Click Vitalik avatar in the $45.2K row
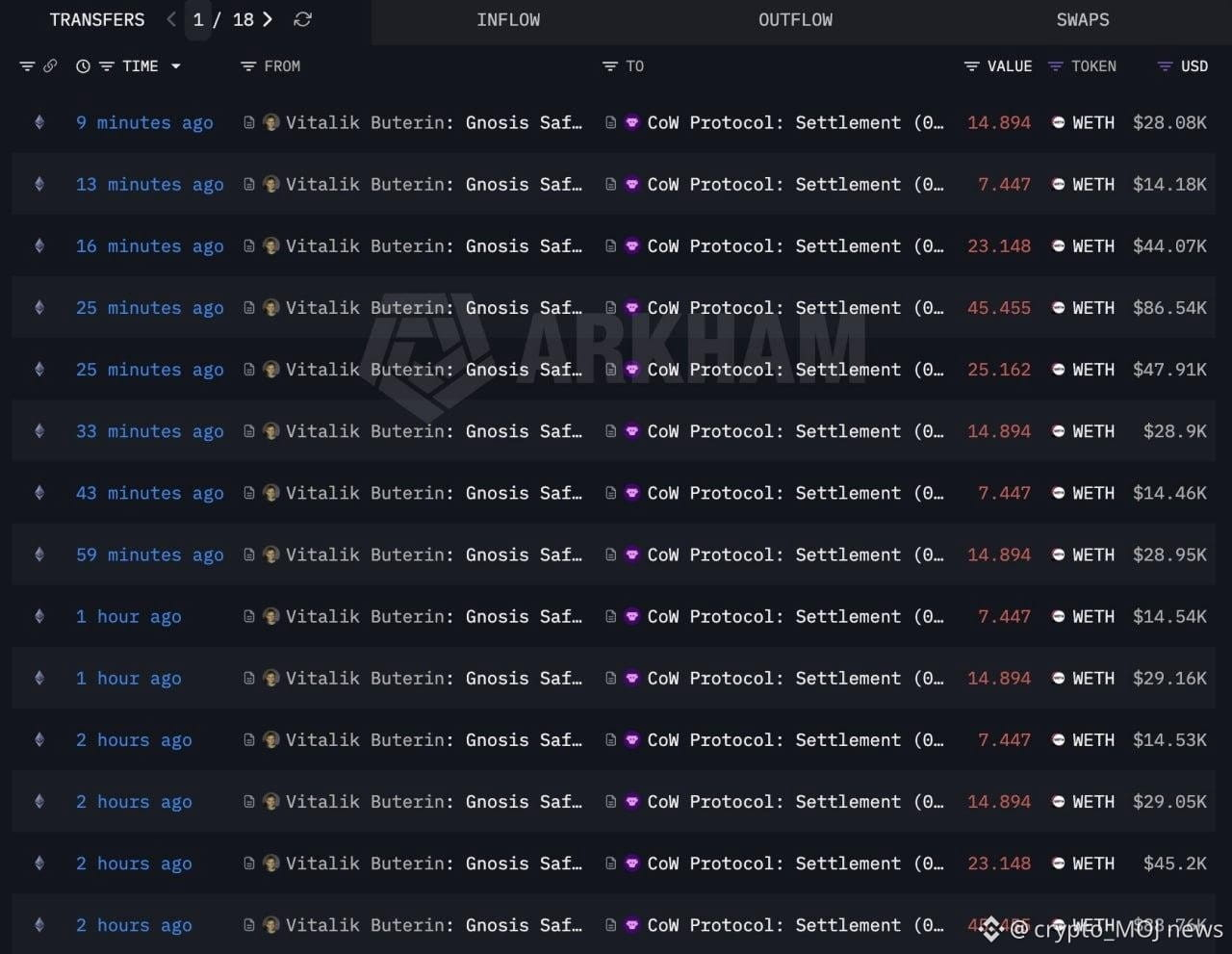This screenshot has height=954, width=1232. pyautogui.click(x=271, y=864)
